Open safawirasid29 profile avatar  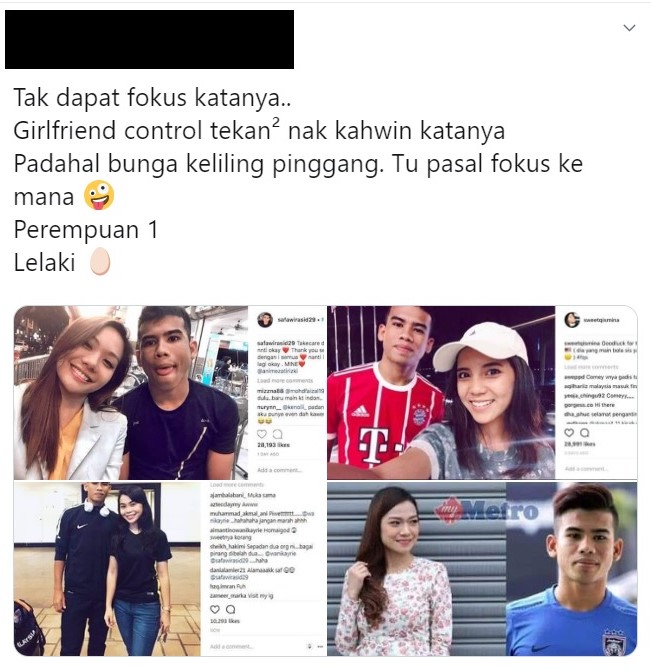click(265, 320)
